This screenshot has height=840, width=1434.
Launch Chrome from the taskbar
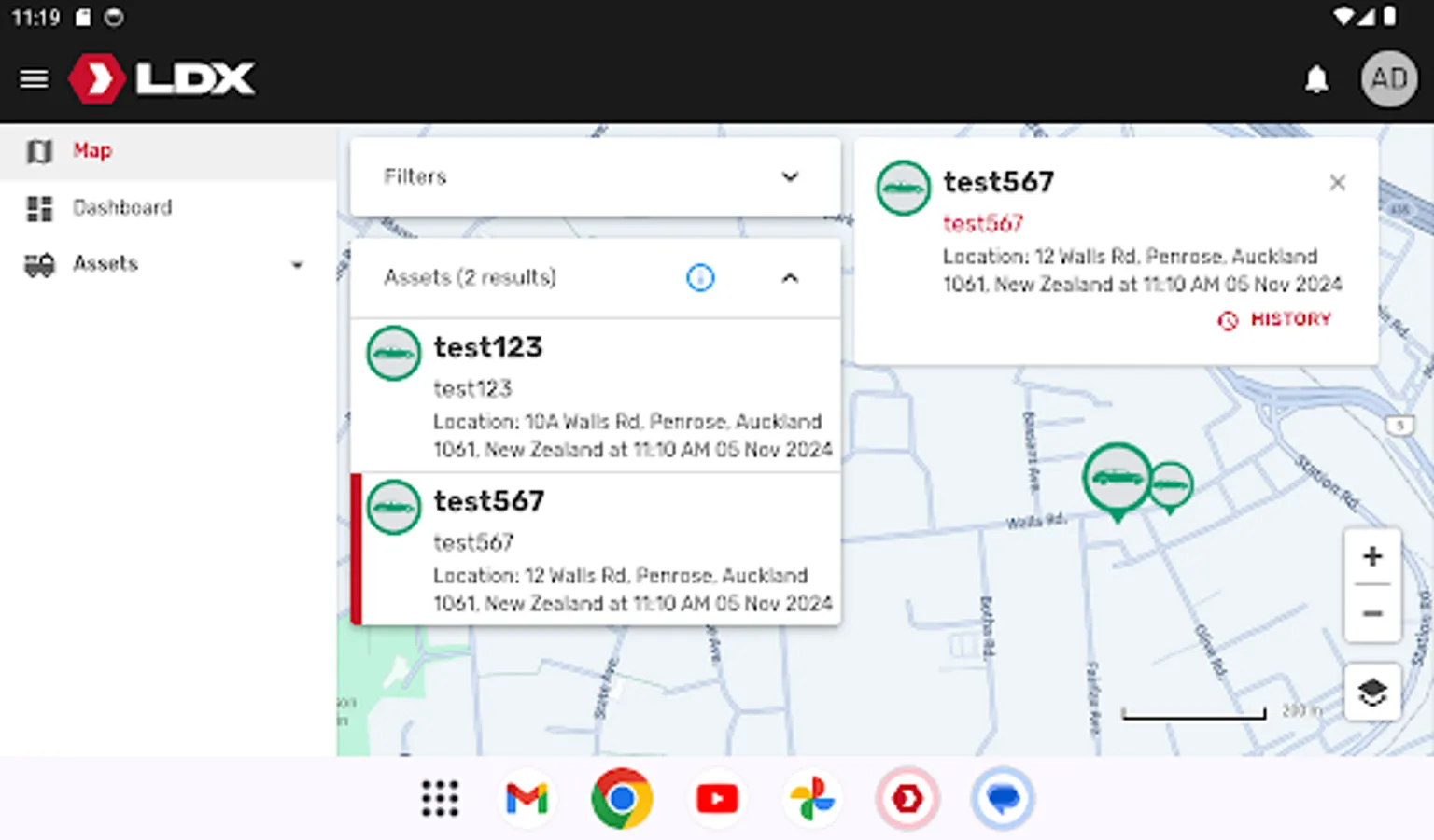click(623, 798)
